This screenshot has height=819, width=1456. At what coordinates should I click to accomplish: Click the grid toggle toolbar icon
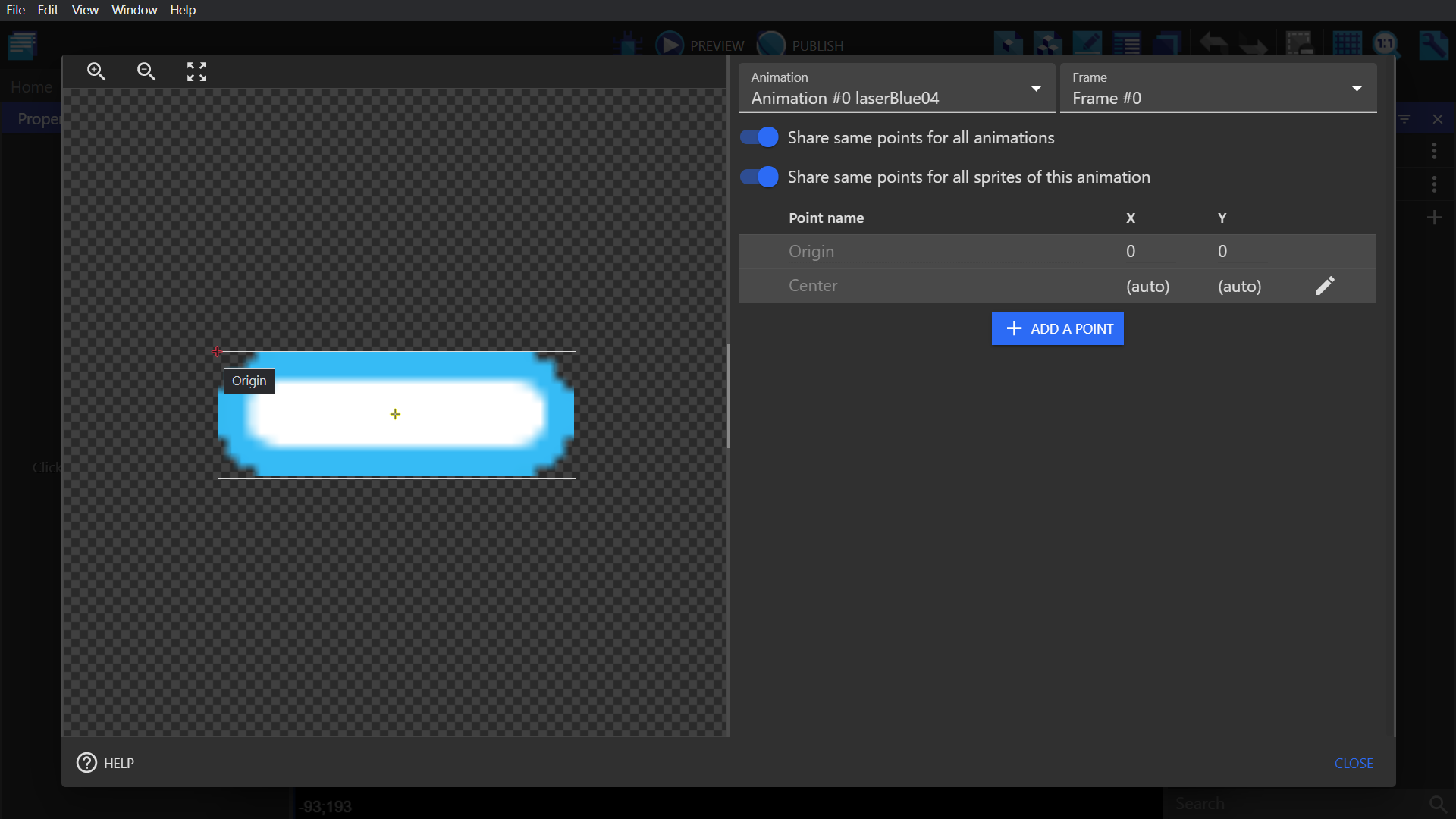[x=1347, y=44]
